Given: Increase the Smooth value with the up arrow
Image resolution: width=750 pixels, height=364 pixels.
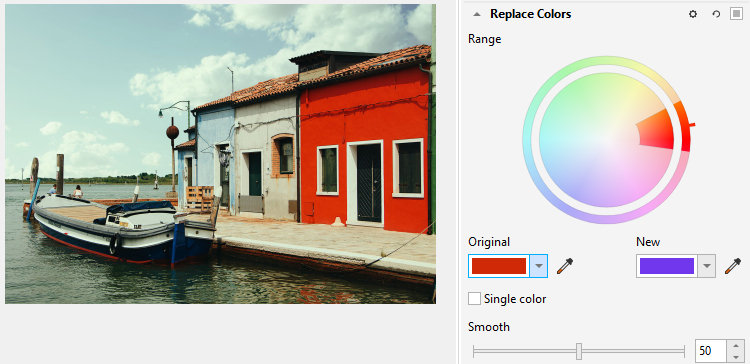Looking at the screenshot, I should (736, 345).
